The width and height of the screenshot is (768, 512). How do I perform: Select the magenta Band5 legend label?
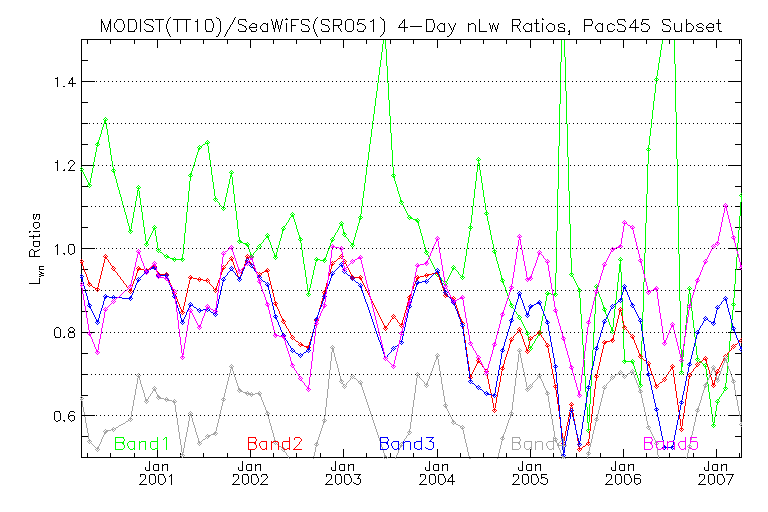[671, 444]
